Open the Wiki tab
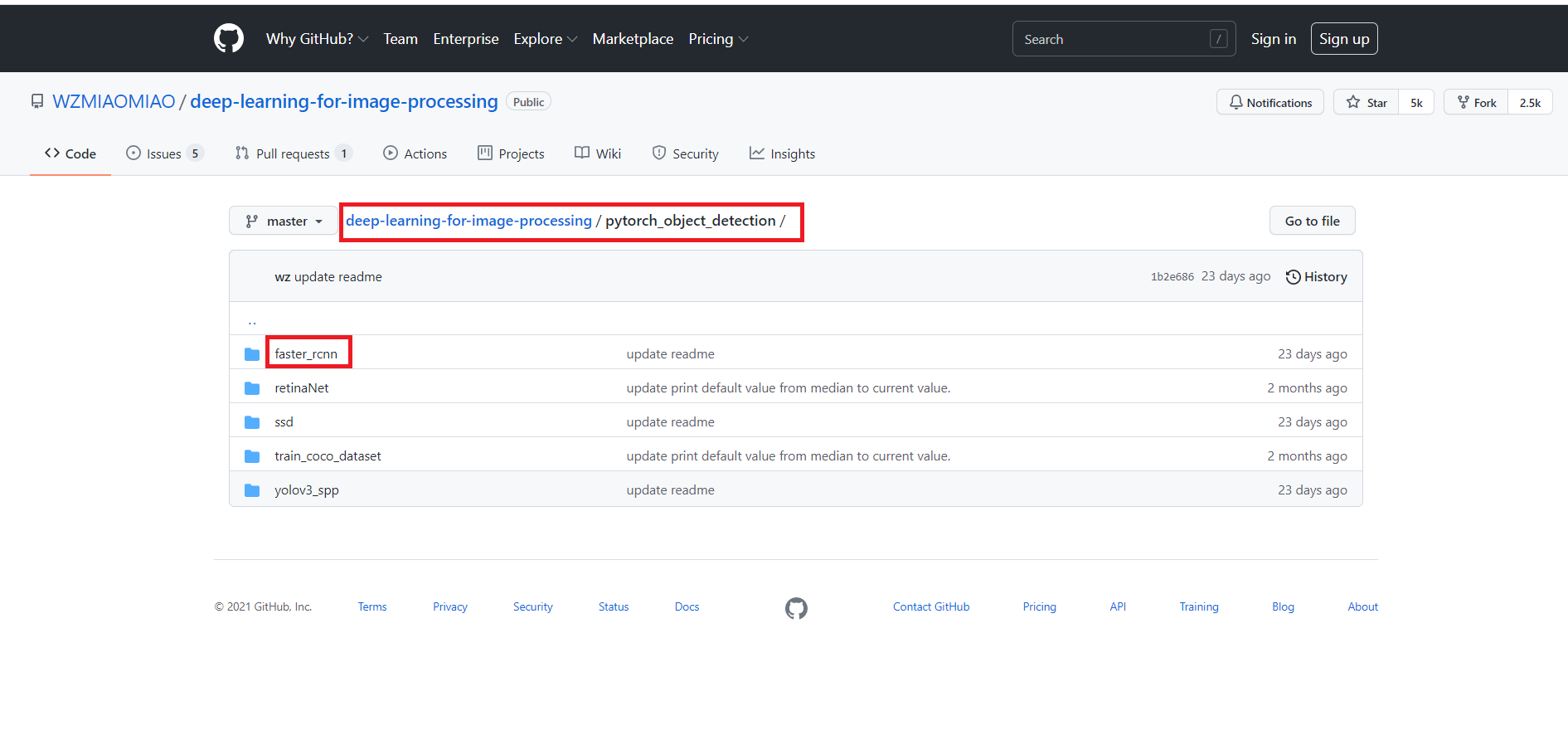 (598, 153)
